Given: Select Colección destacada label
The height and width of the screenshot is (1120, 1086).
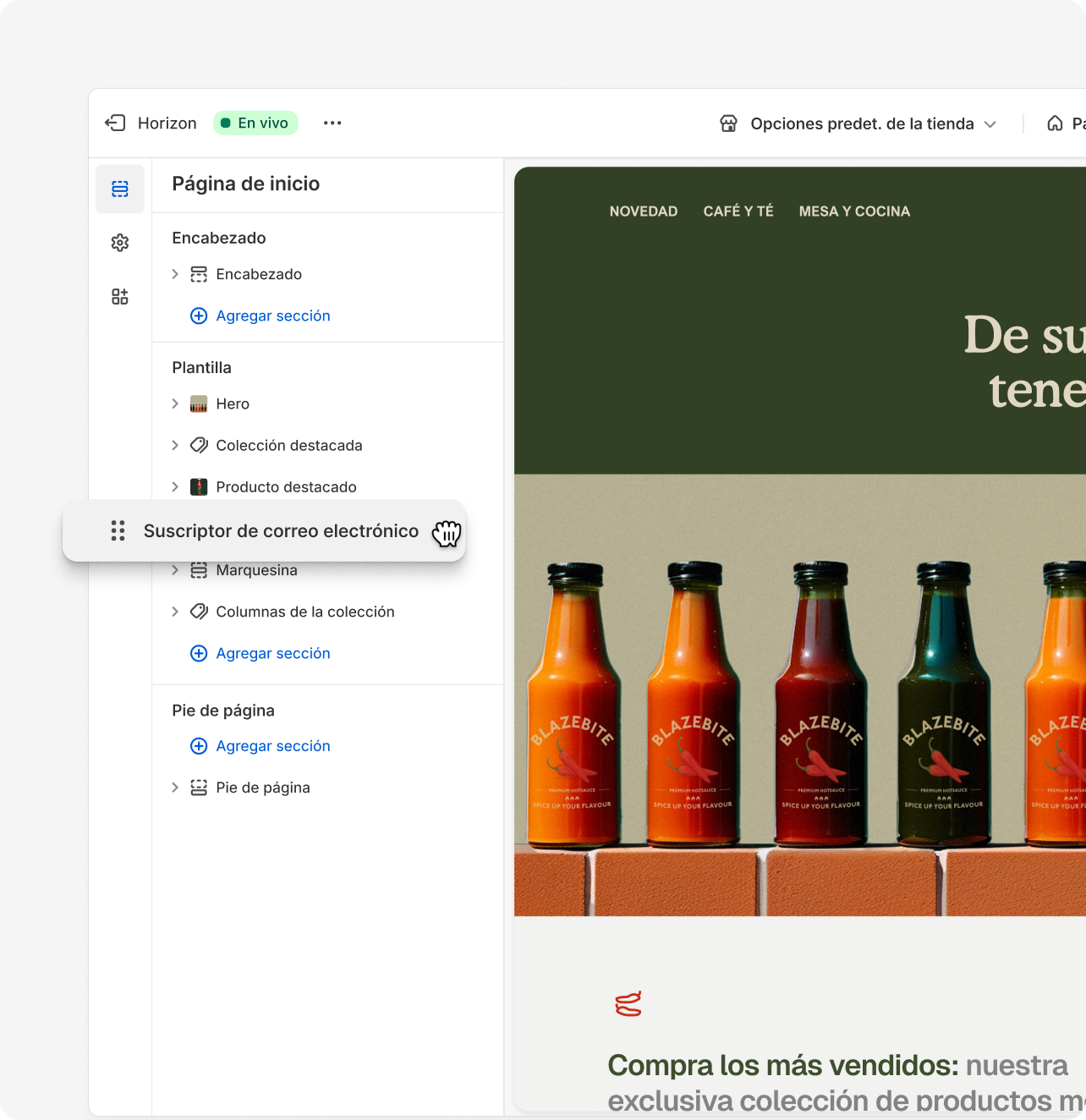Looking at the screenshot, I should point(289,445).
